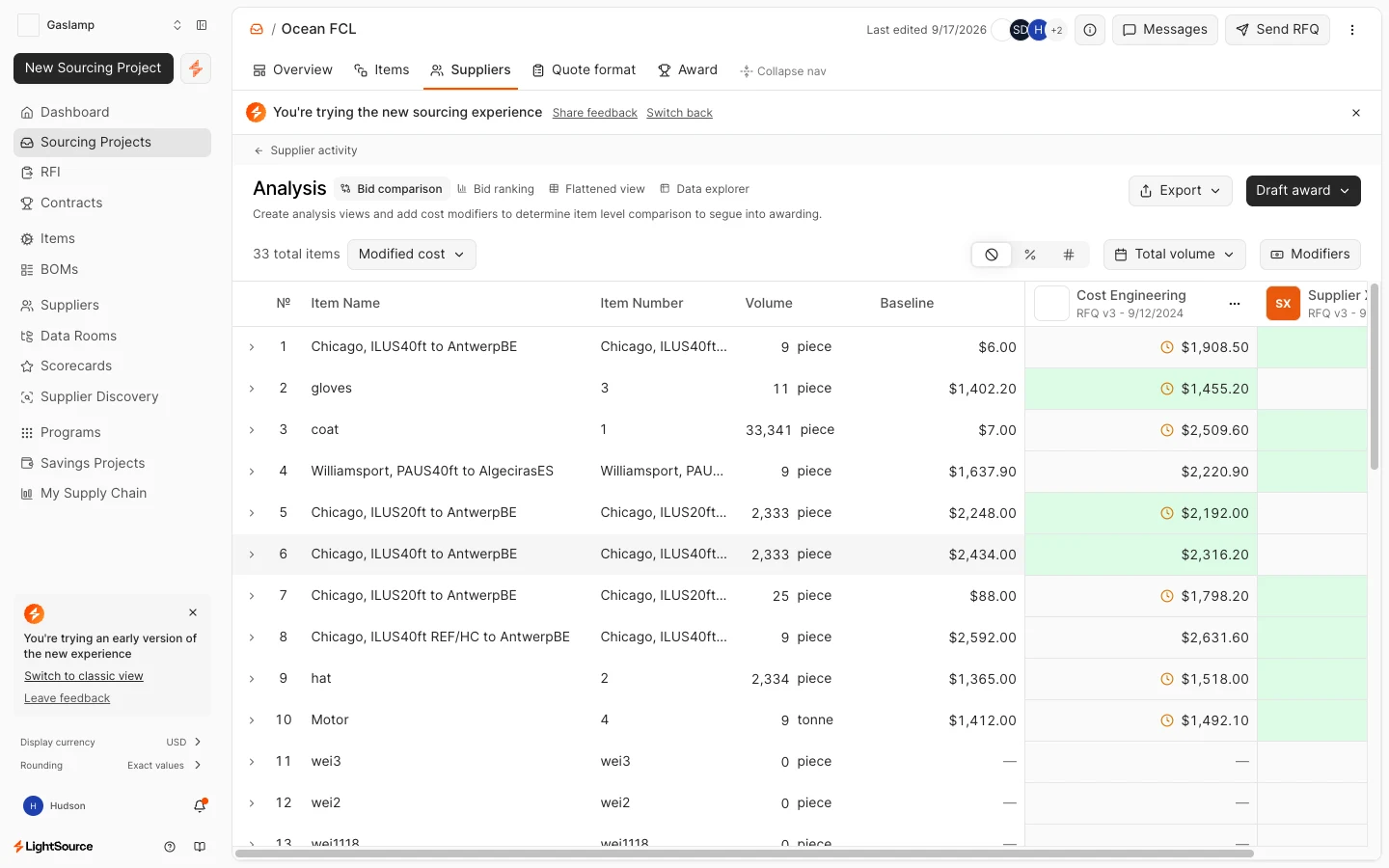Click the Hudson user avatar

[33, 806]
